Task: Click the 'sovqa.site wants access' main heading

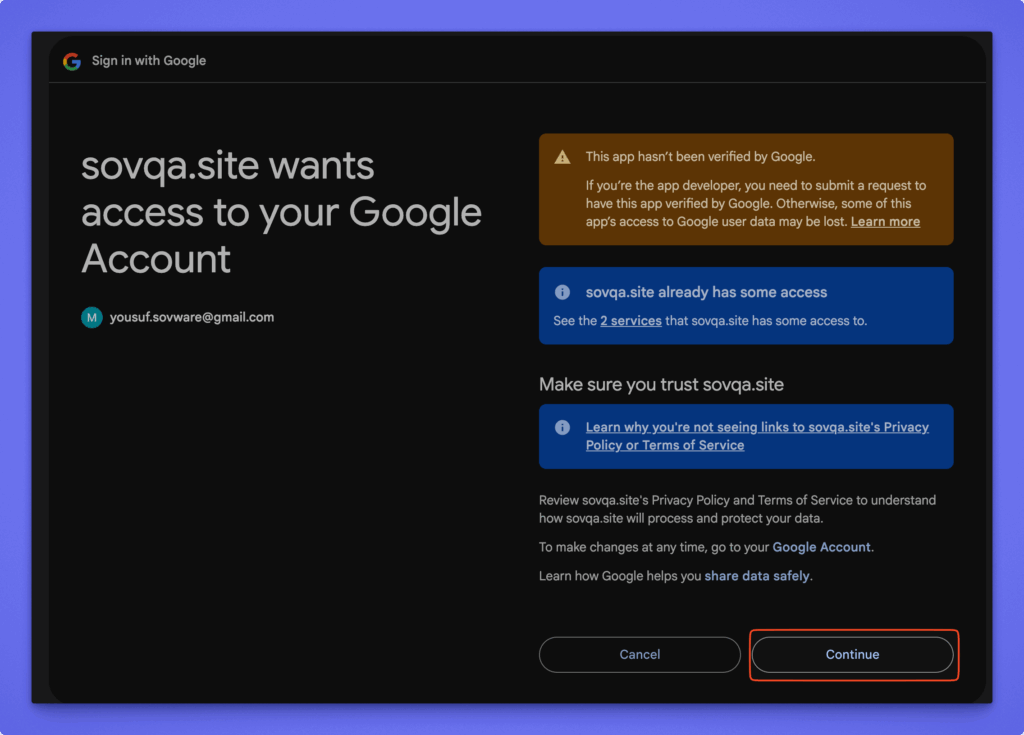Action: (281, 212)
